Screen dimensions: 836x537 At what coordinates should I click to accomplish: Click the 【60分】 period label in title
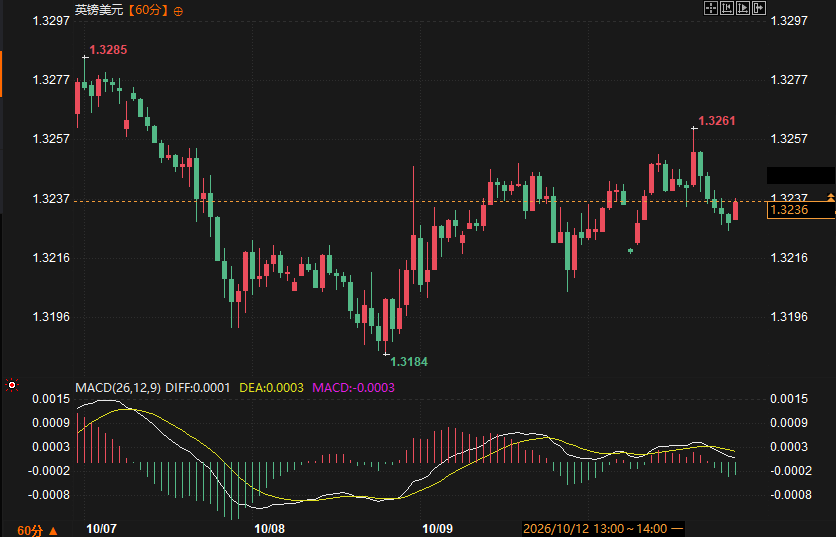tap(148, 10)
